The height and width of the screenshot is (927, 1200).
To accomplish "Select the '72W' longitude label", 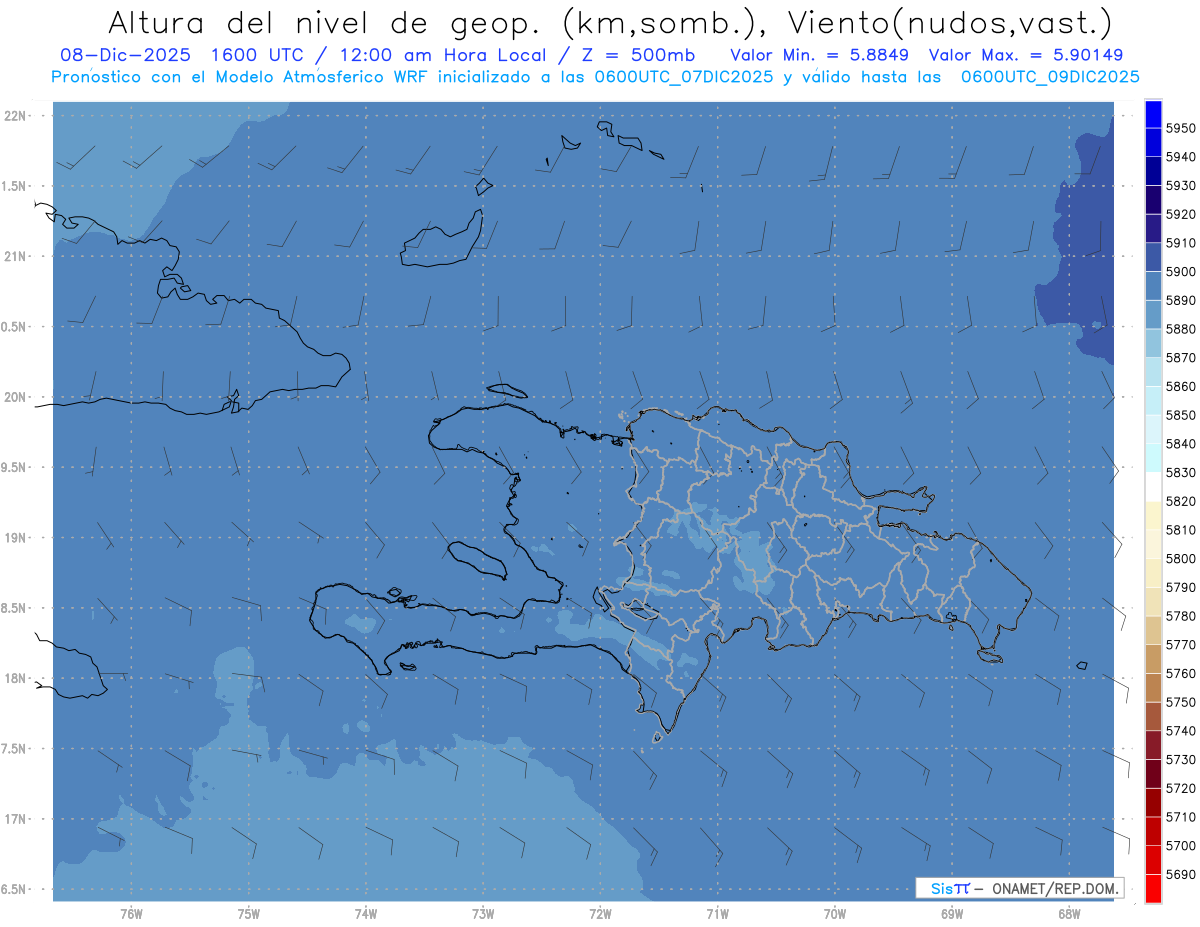I will 600,914.
